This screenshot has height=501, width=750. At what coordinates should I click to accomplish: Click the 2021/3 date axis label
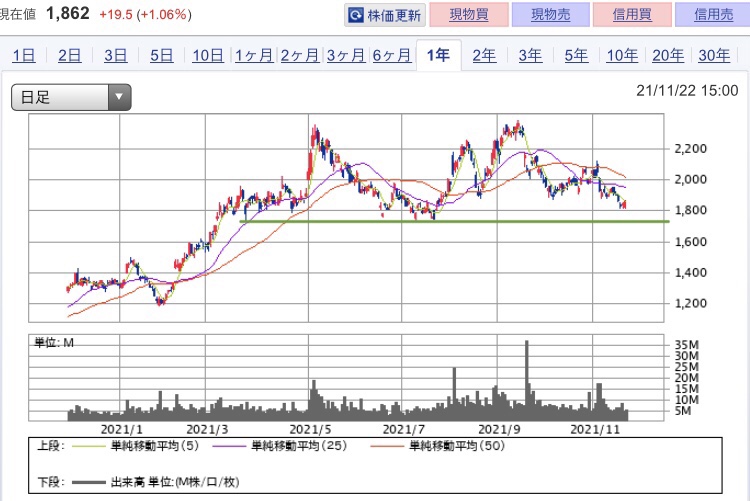click(207, 429)
